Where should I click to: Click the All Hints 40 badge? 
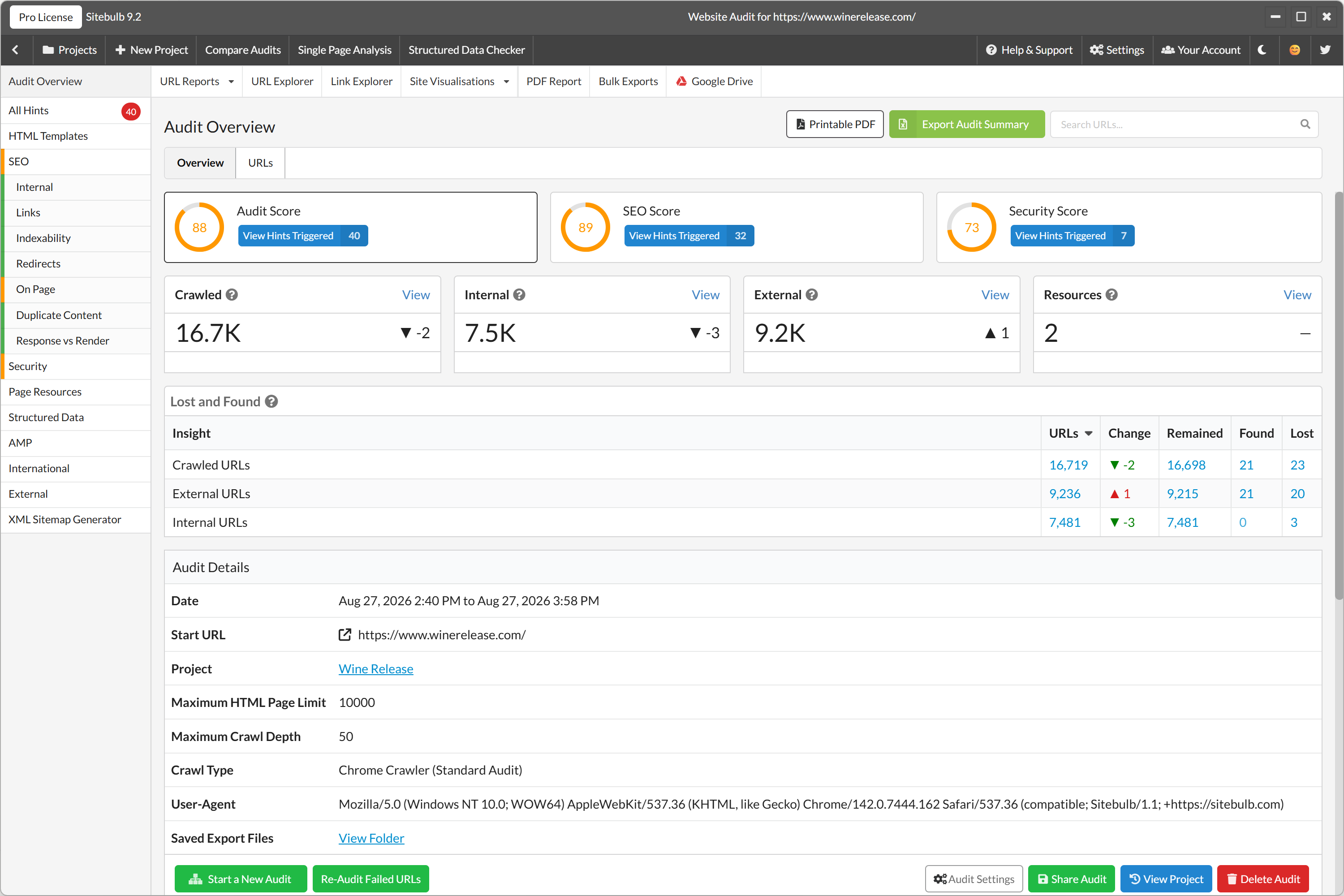(x=131, y=112)
